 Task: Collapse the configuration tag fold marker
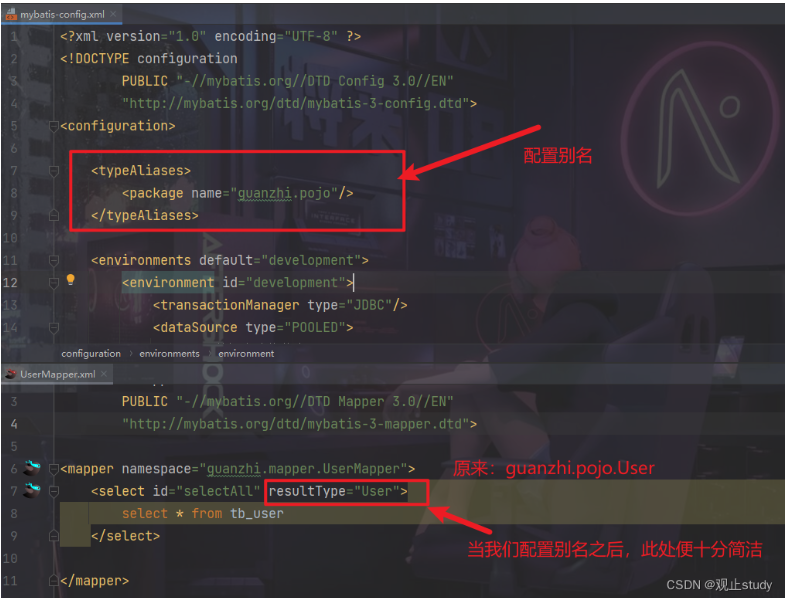54,126
